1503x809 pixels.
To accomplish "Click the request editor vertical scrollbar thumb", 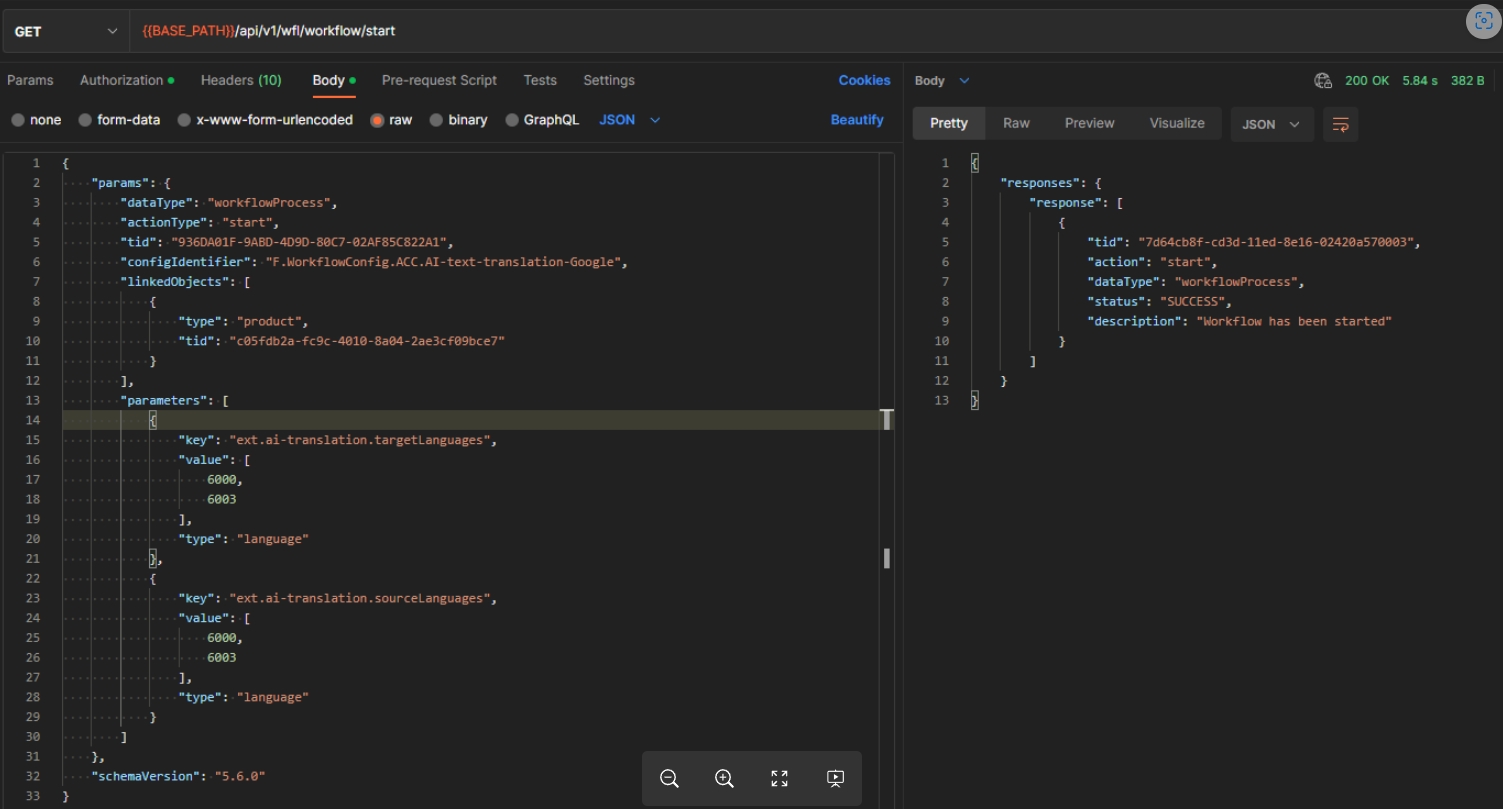I will (x=886, y=558).
